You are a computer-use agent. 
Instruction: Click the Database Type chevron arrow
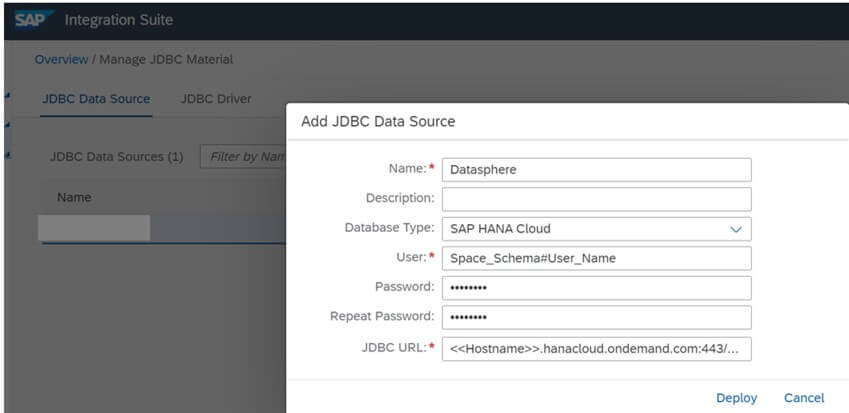(x=735, y=230)
